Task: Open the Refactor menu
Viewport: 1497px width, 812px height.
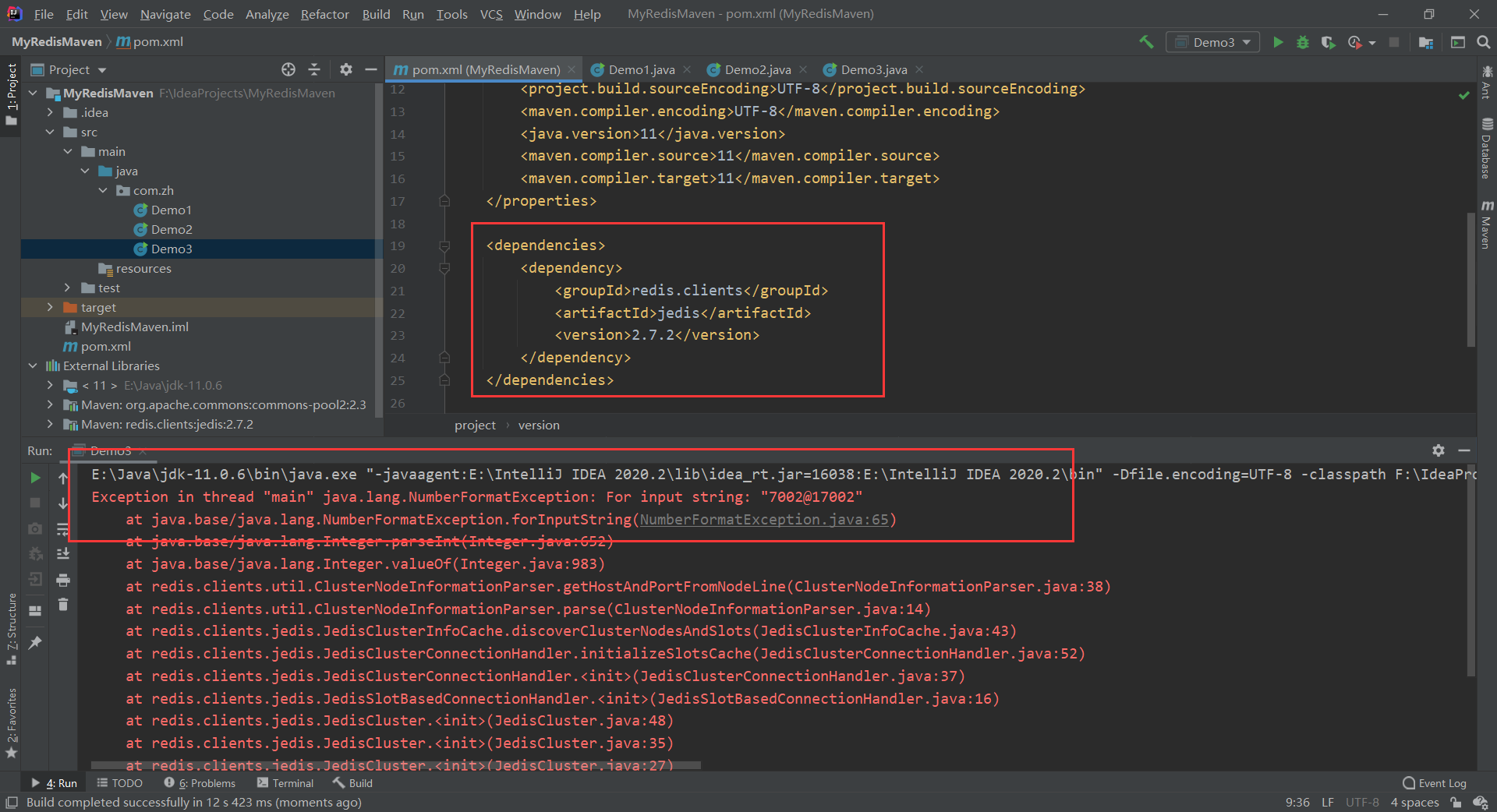Action: 324,14
